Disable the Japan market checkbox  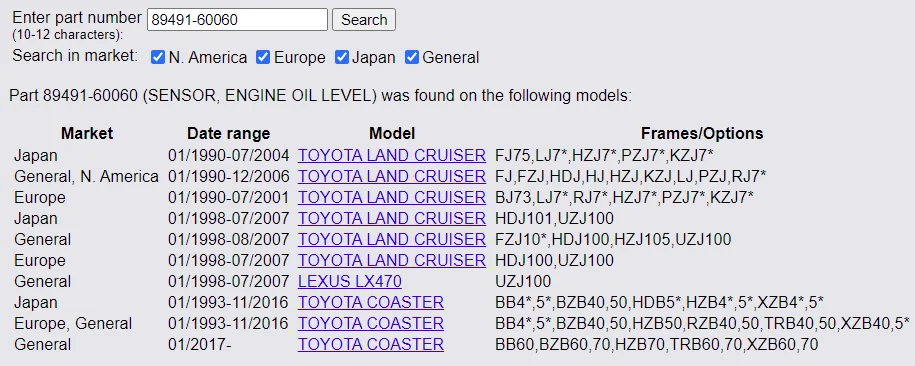(341, 57)
